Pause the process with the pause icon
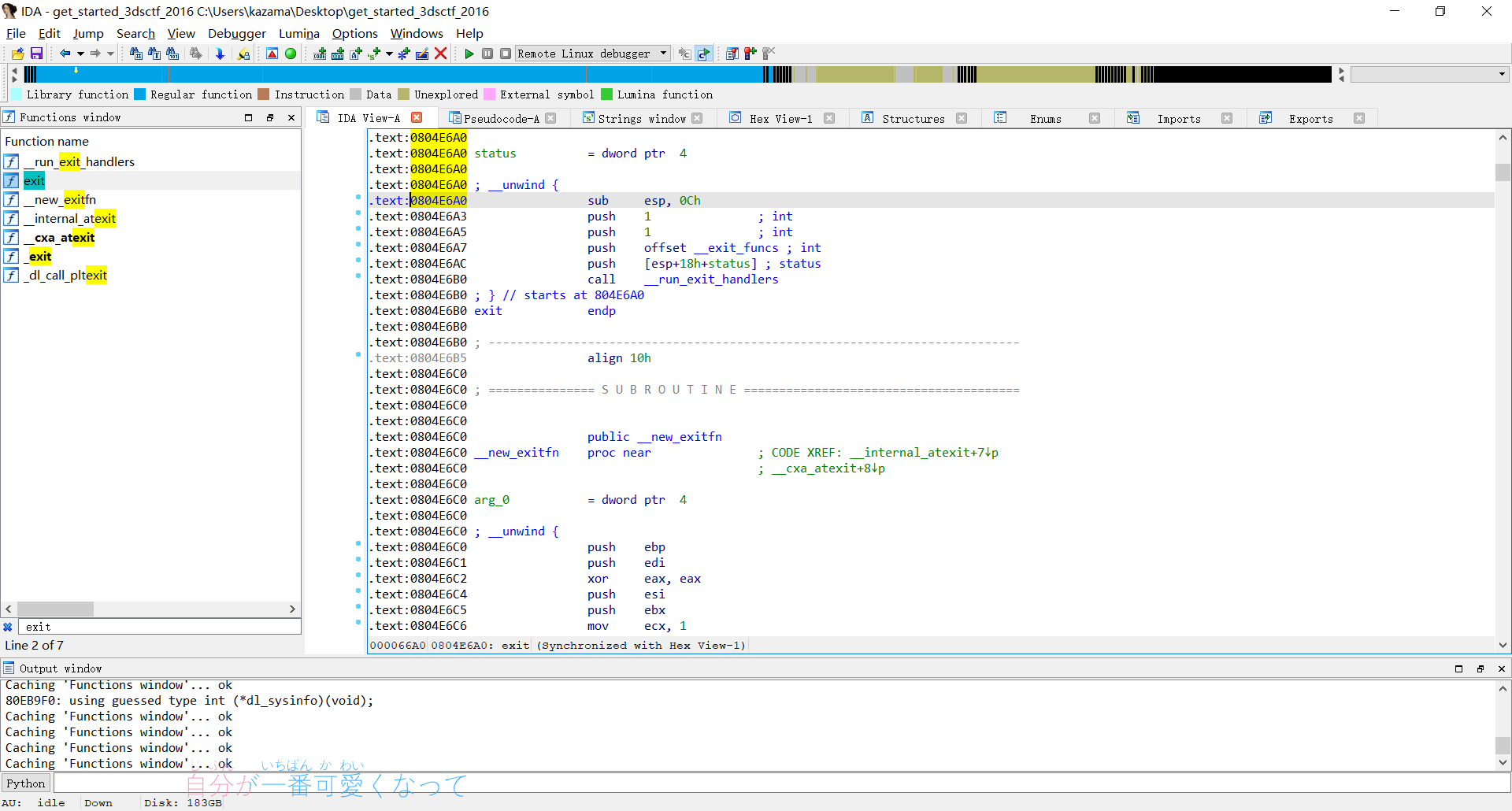The width and height of the screenshot is (1512, 811). pos(487,54)
